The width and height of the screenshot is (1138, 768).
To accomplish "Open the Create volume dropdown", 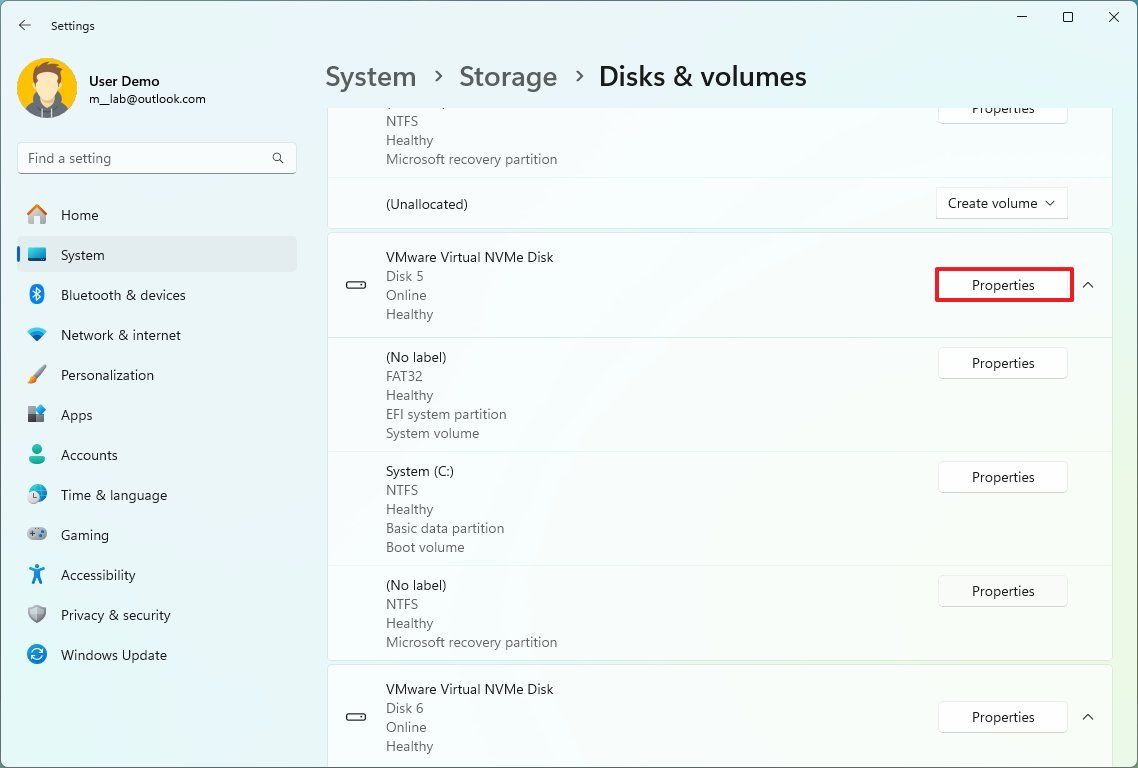I will click(x=1002, y=203).
